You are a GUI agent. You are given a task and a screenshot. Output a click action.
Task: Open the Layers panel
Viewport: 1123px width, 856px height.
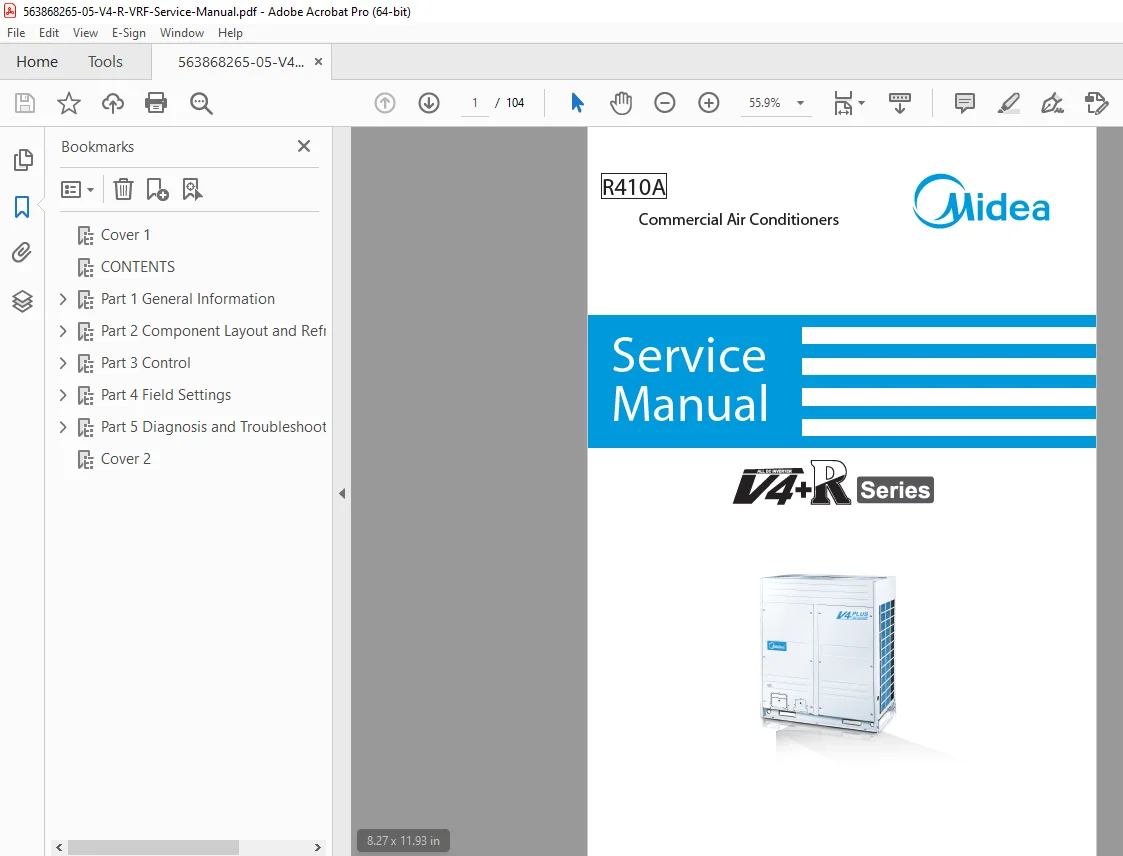tap(22, 301)
